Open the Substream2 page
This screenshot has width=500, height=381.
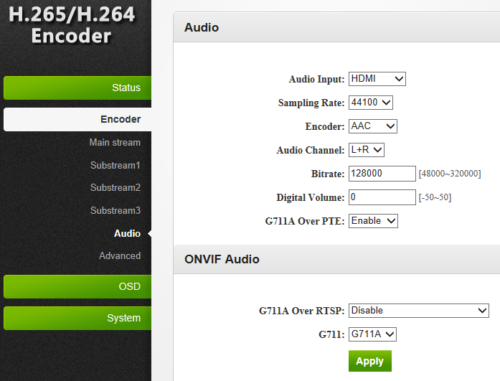click(x=115, y=188)
